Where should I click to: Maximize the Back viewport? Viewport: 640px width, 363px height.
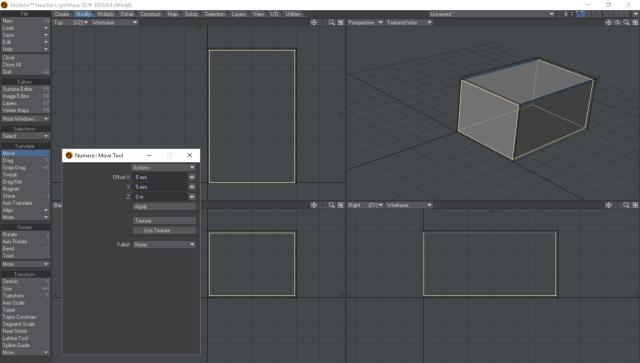(x=340, y=205)
